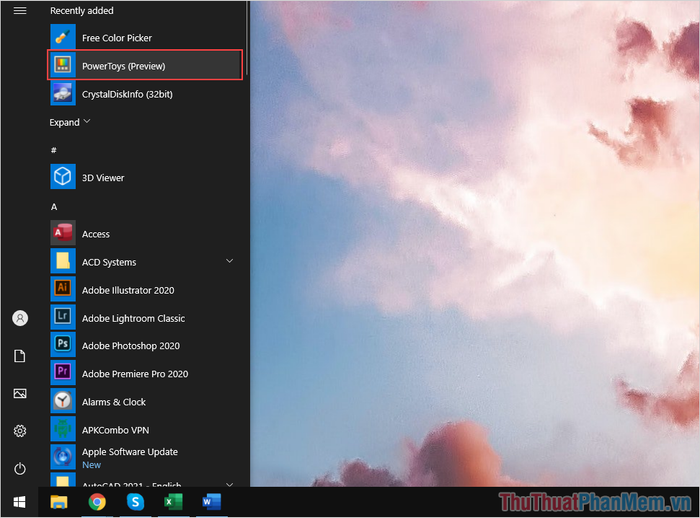
Task: Open Excel from the taskbar
Action: point(173,502)
